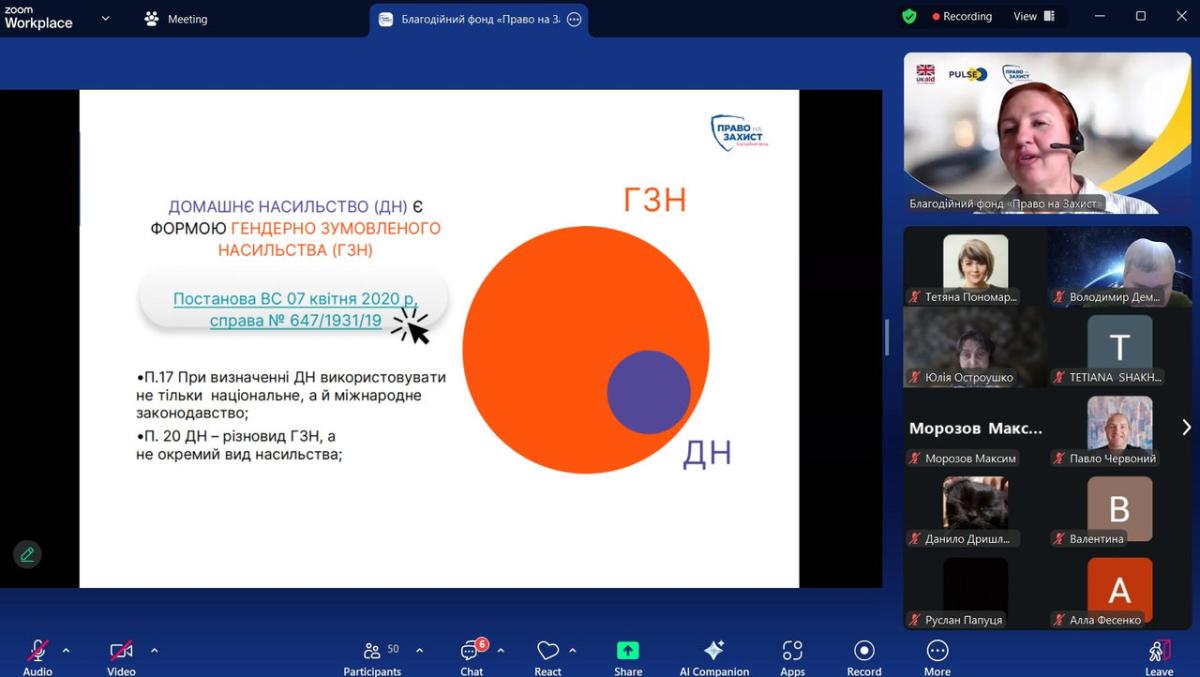The height and width of the screenshot is (677, 1200).
Task: Open the More options menu
Action: click(937, 656)
